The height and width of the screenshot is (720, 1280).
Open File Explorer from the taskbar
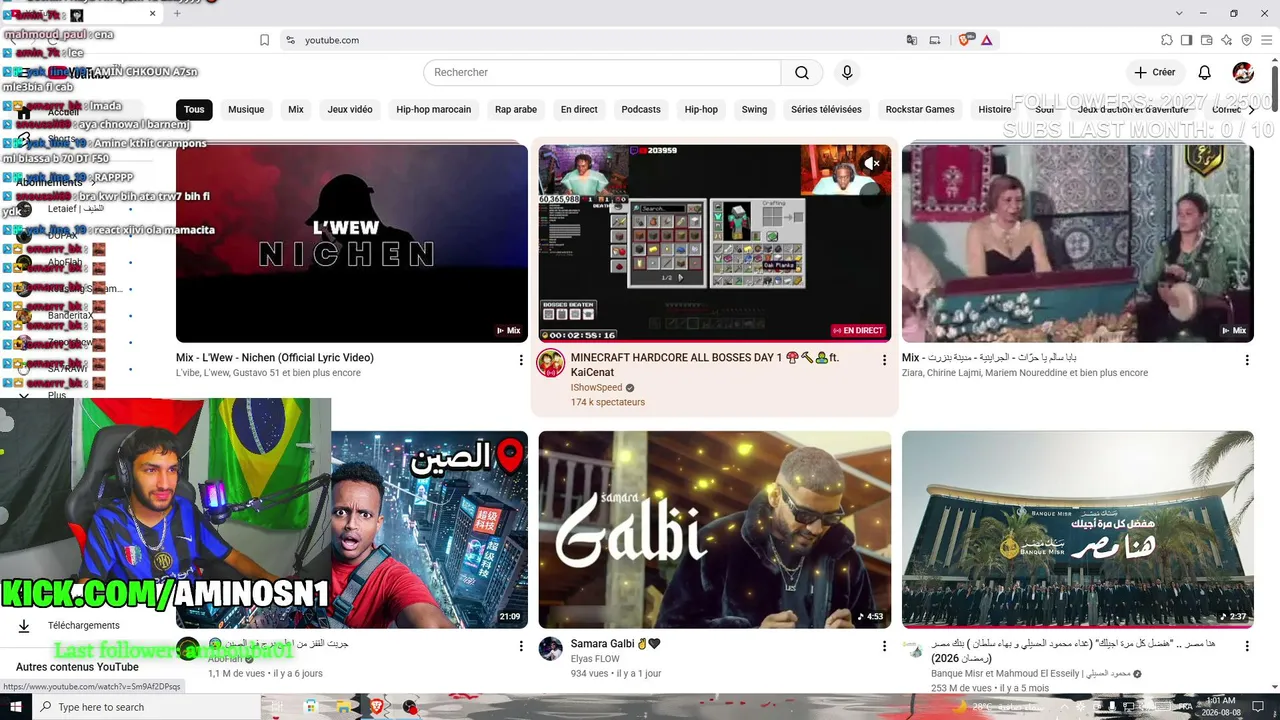tap(345, 707)
